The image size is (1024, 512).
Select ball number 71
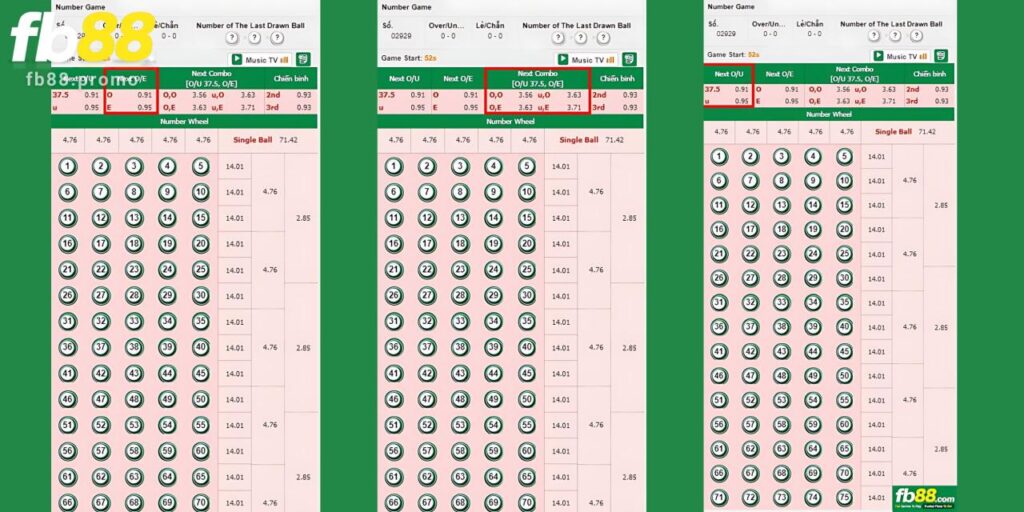pyautogui.click(x=719, y=497)
